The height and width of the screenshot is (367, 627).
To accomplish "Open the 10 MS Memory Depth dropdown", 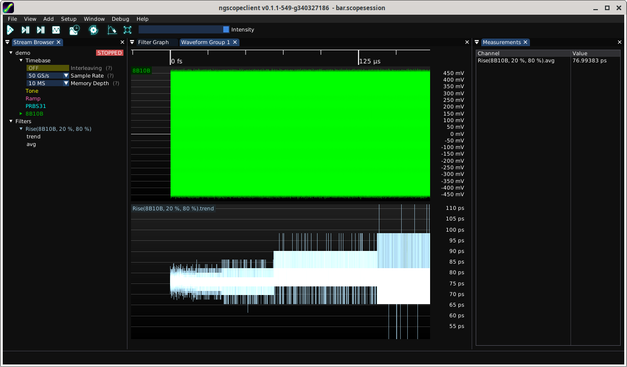I will pyautogui.click(x=48, y=83).
